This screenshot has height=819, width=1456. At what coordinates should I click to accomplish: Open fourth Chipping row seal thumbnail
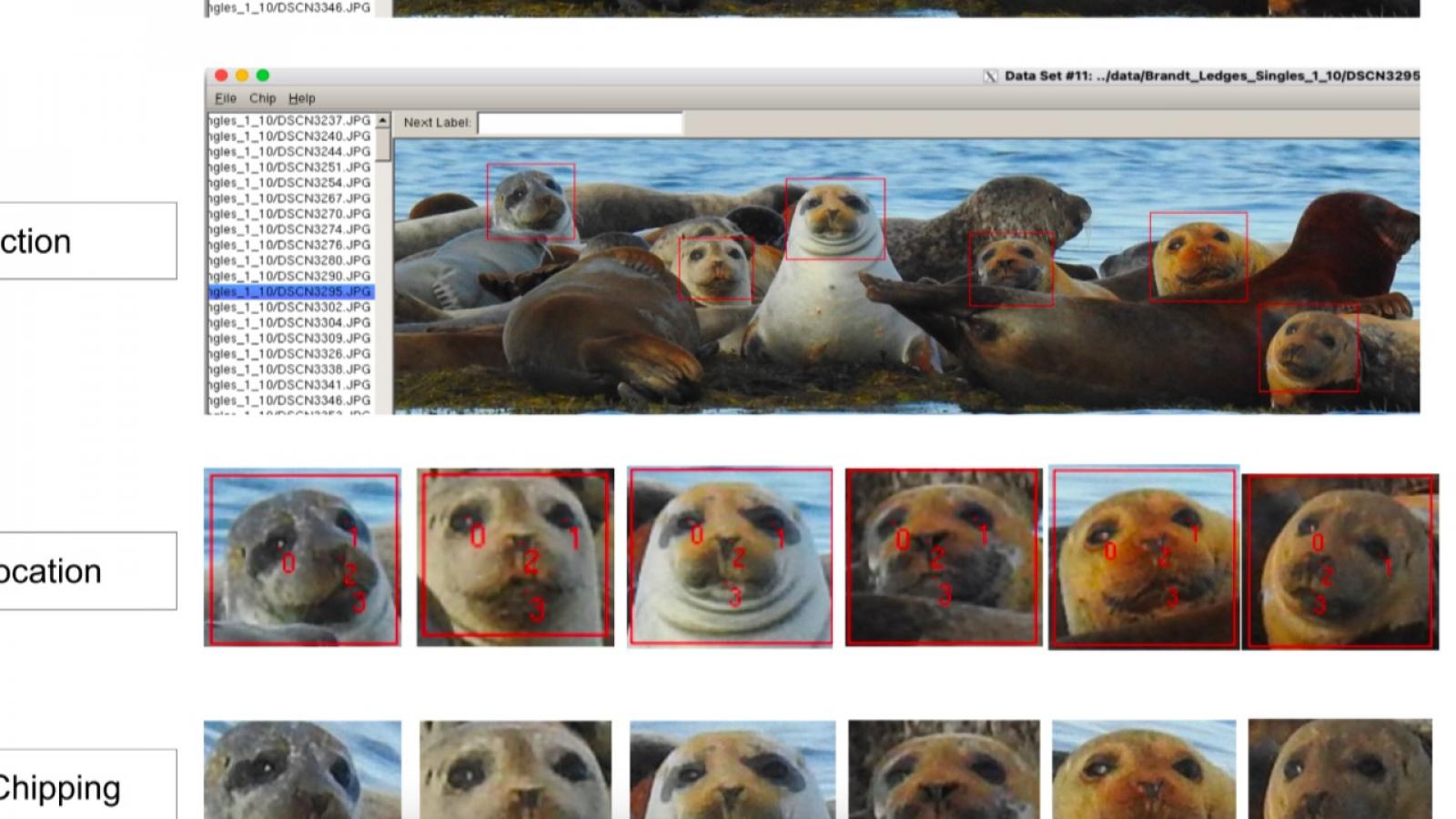point(944,770)
